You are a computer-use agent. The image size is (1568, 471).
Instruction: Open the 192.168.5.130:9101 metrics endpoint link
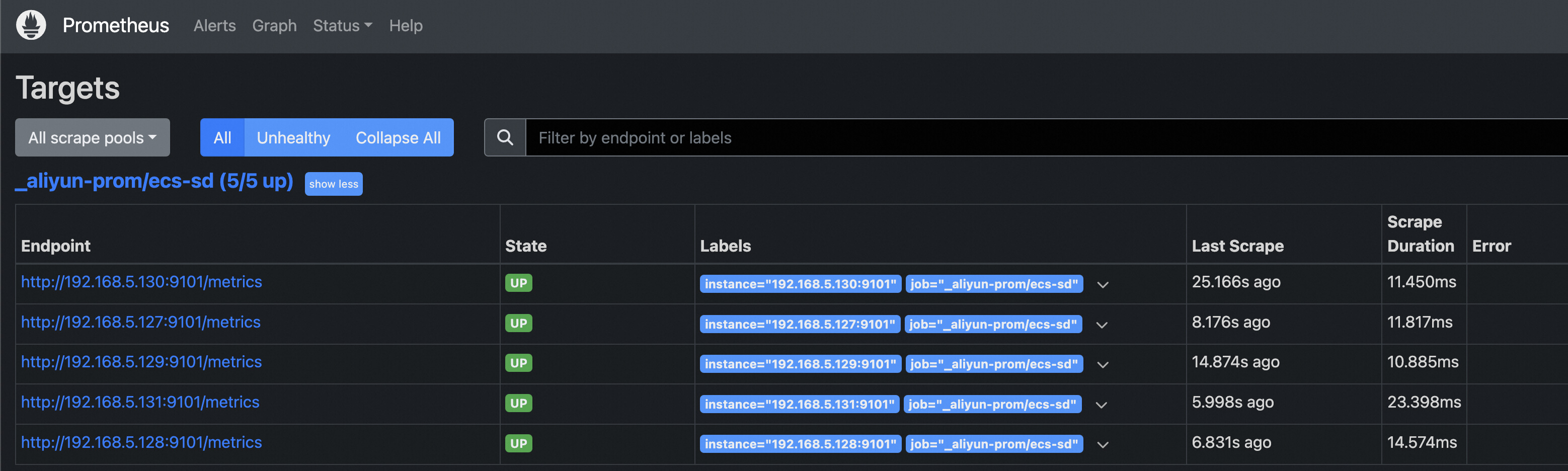(141, 282)
